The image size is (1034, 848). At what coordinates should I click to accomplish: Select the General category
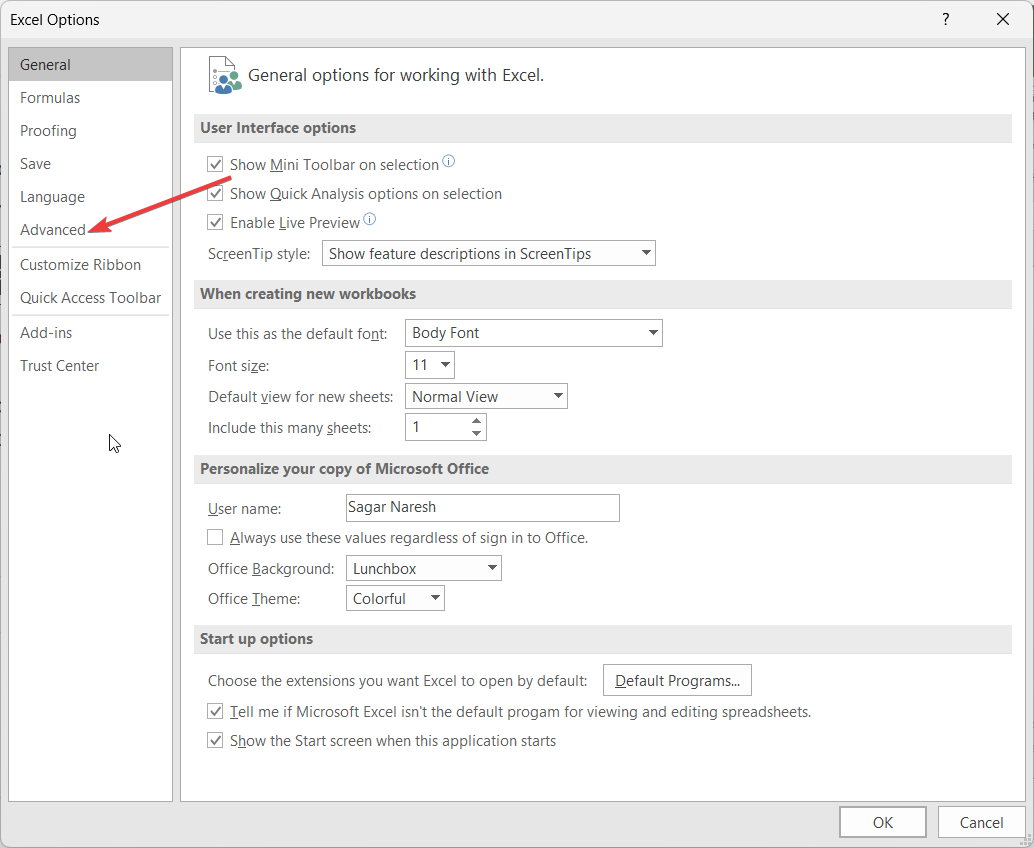90,65
